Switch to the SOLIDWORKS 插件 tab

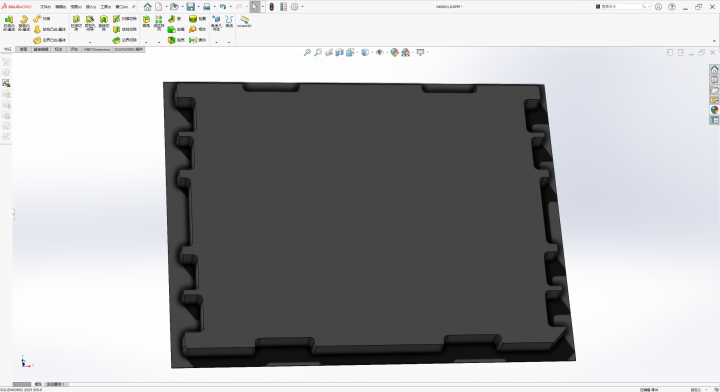[128, 49]
